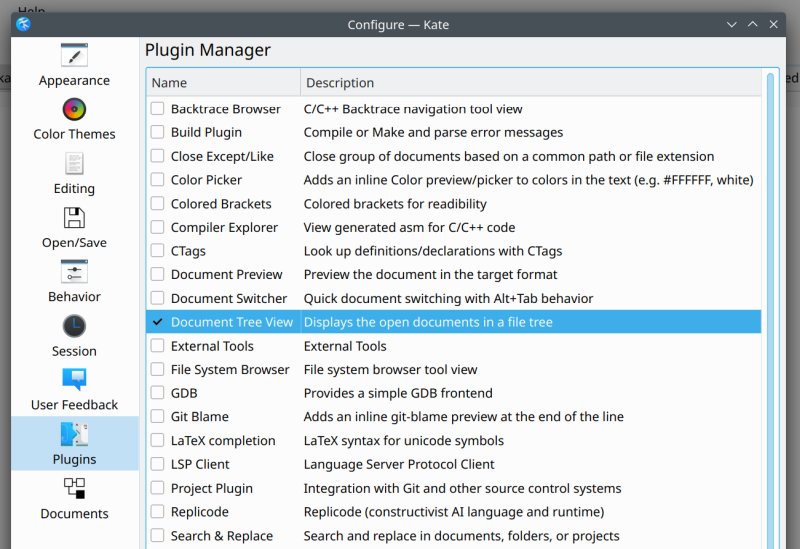
Task: Enable the Git Blame plugin checkbox
Action: pyautogui.click(x=157, y=417)
